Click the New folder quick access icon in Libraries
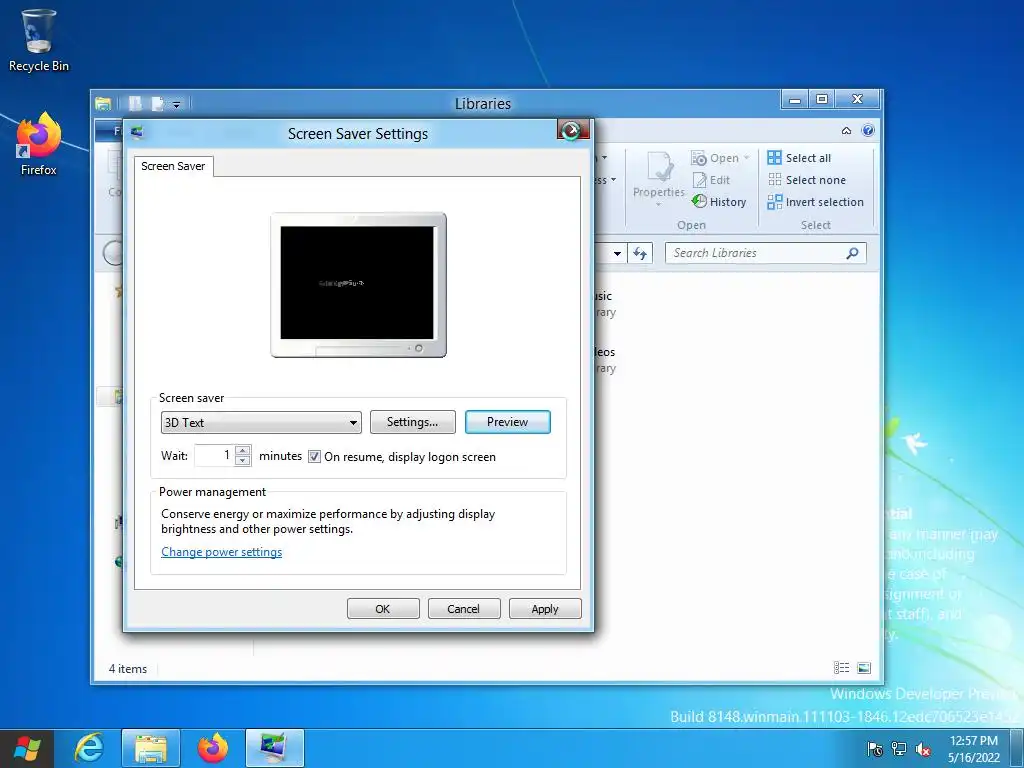The height and width of the screenshot is (768, 1024). (x=157, y=104)
